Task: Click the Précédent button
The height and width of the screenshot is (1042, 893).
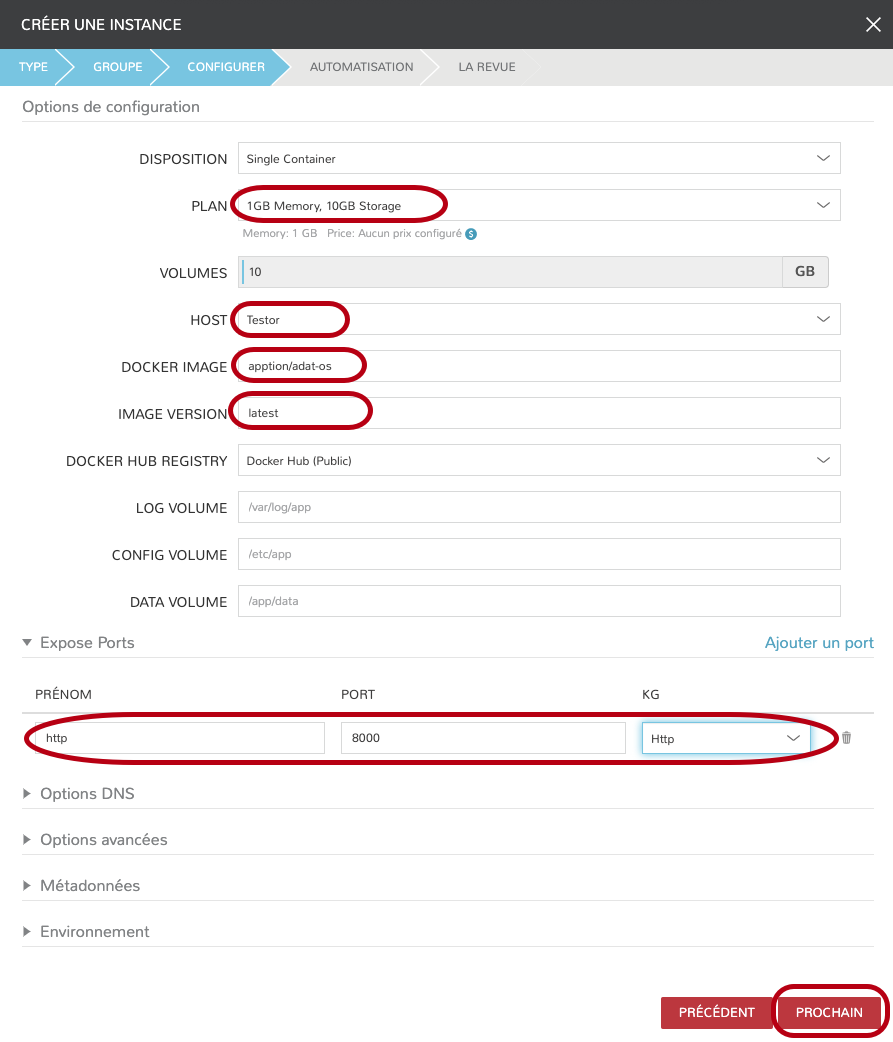Action: pos(716,1013)
